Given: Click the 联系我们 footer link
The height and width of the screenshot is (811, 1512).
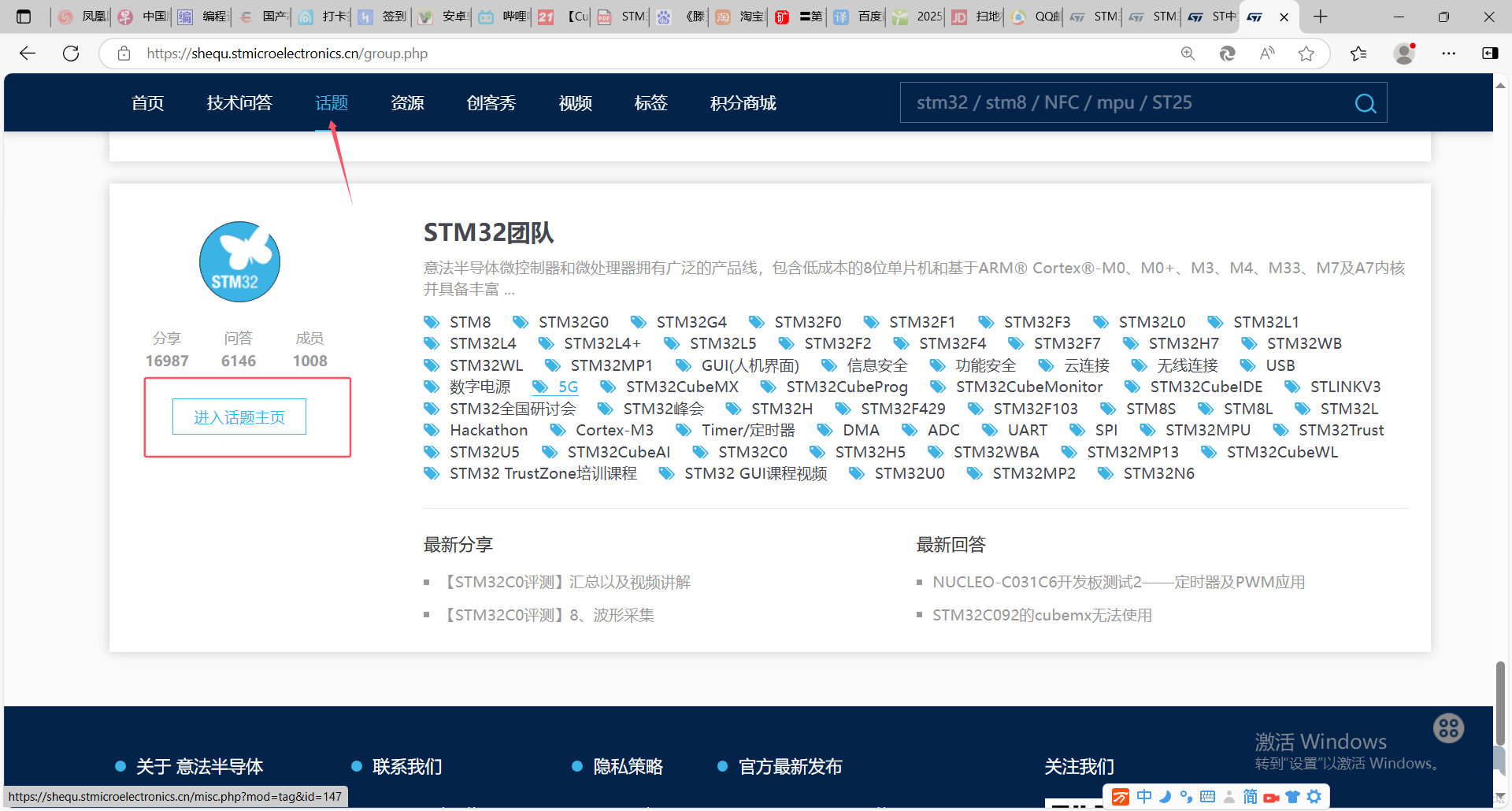Looking at the screenshot, I should point(407,766).
